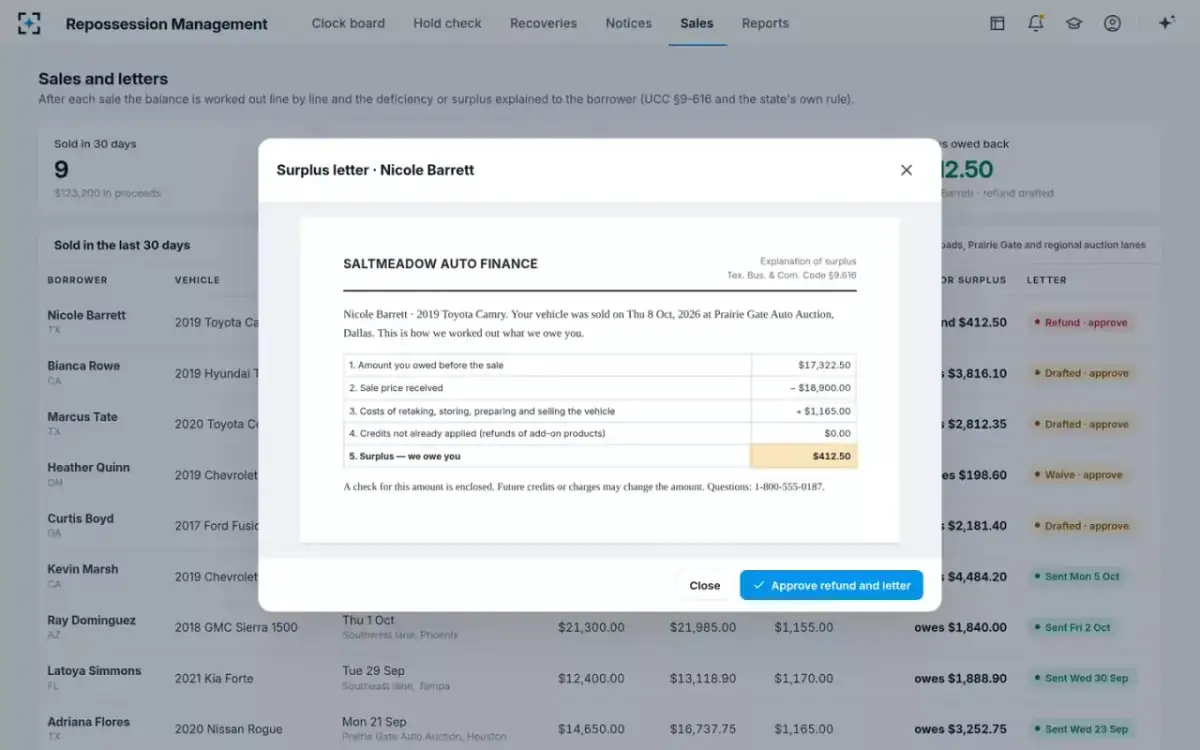
Task: Switch to the Clock board tab
Action: point(348,23)
